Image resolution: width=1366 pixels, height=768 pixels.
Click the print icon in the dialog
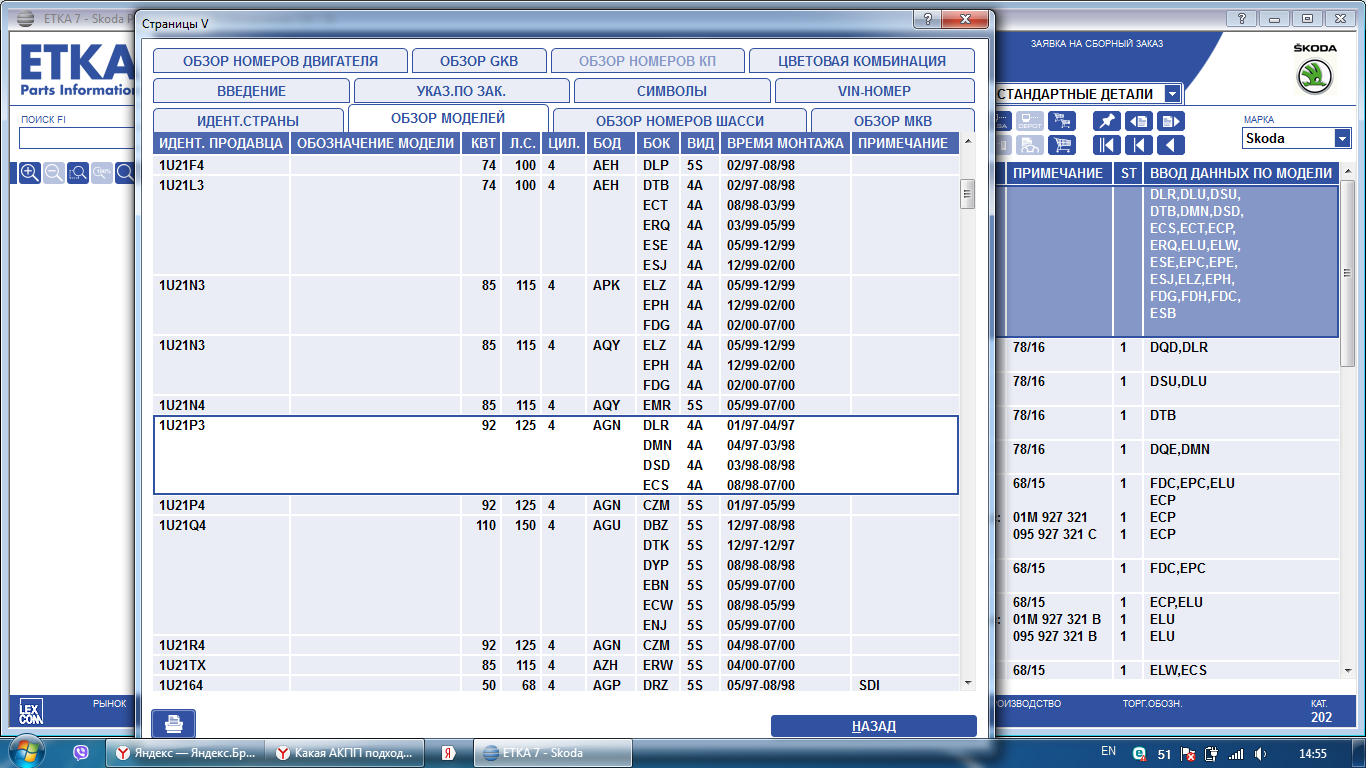pyautogui.click(x=173, y=723)
